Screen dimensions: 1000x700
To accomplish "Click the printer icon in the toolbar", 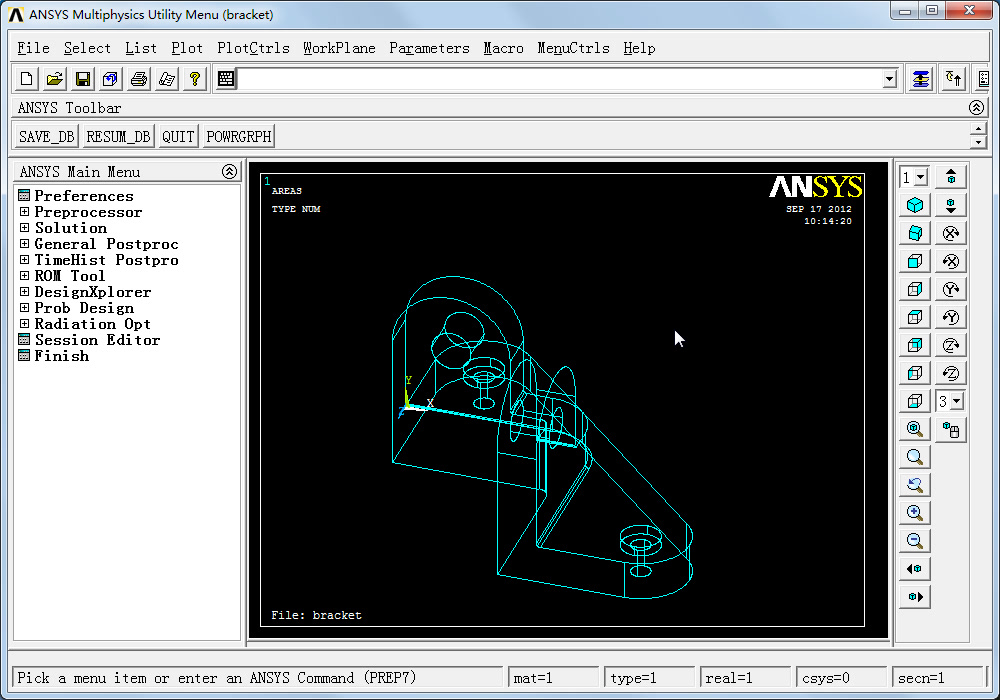I will click(x=139, y=79).
